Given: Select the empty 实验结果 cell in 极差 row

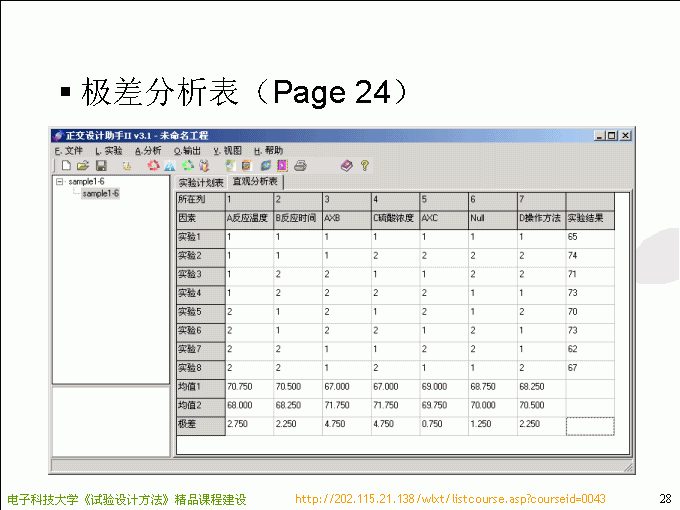Looking at the screenshot, I should [x=589, y=425].
